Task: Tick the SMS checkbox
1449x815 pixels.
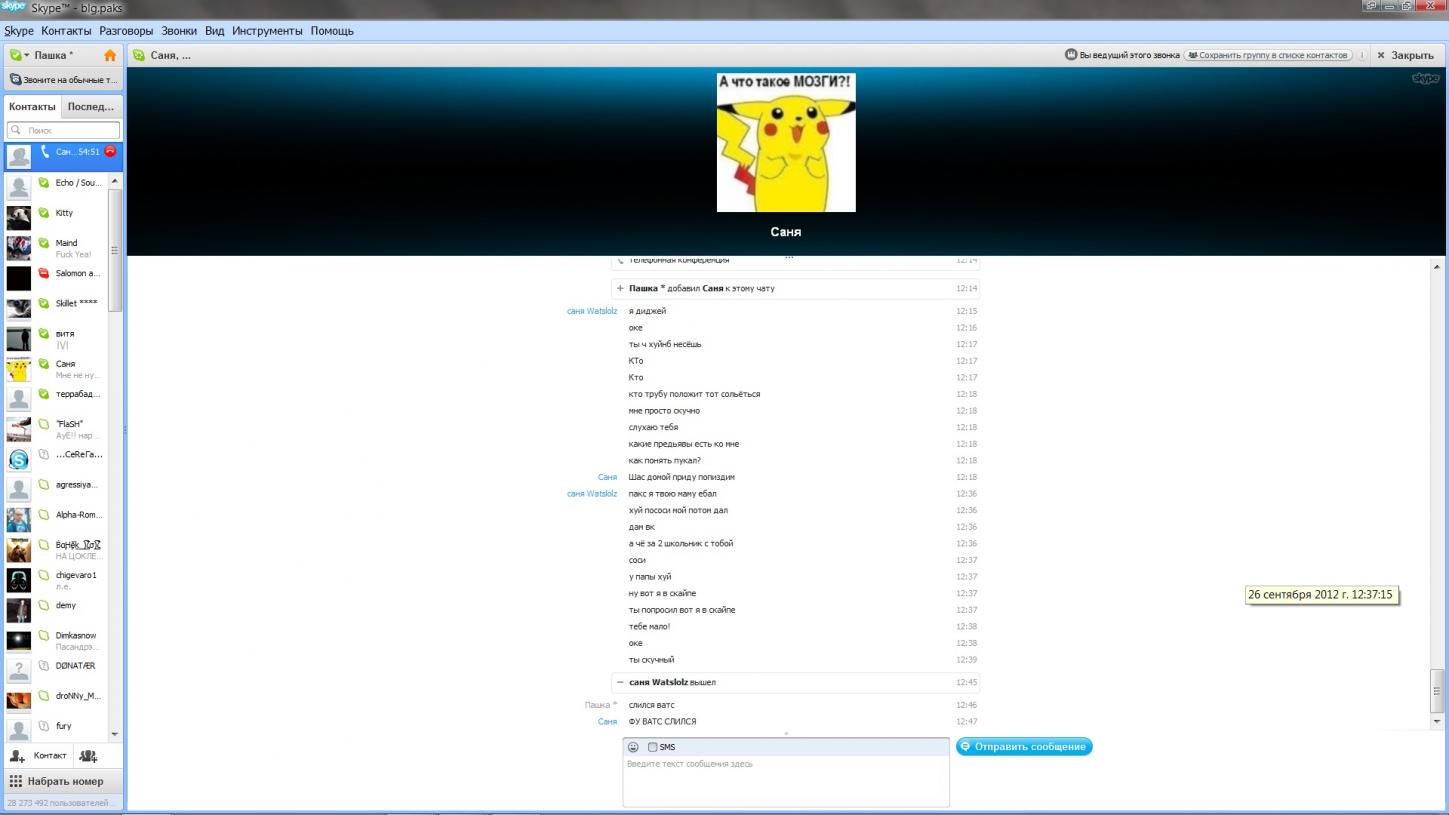Action: [x=652, y=747]
